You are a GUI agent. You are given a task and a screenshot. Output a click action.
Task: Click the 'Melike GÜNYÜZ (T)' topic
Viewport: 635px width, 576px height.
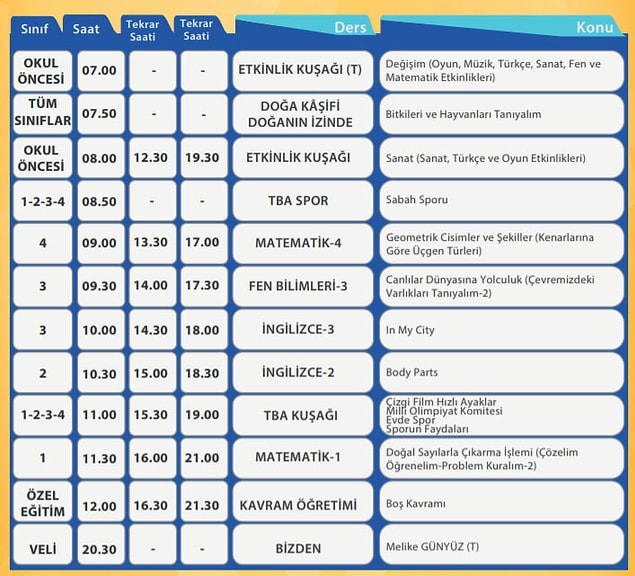(501, 545)
